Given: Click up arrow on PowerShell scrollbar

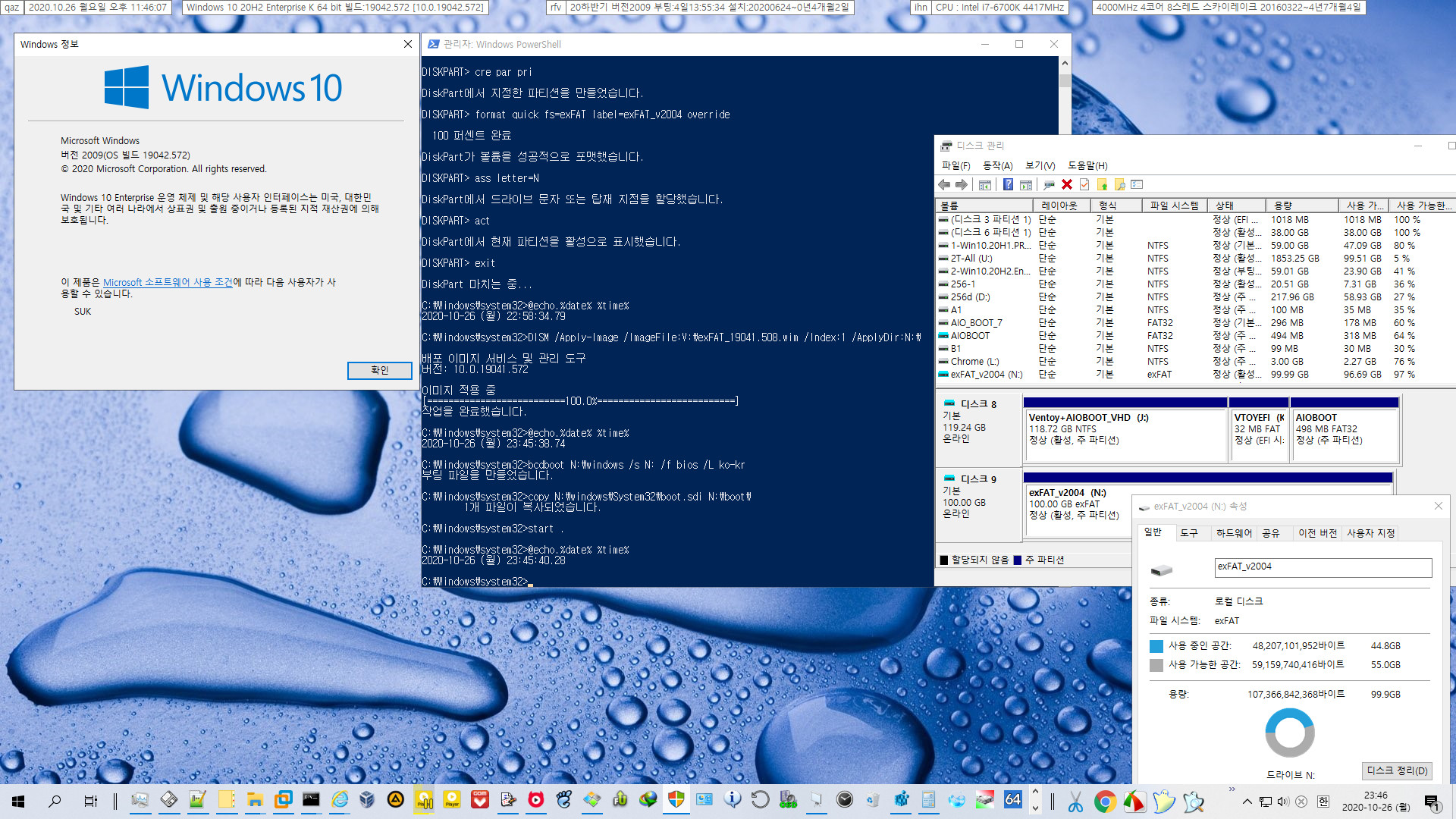Looking at the screenshot, I should point(1065,64).
